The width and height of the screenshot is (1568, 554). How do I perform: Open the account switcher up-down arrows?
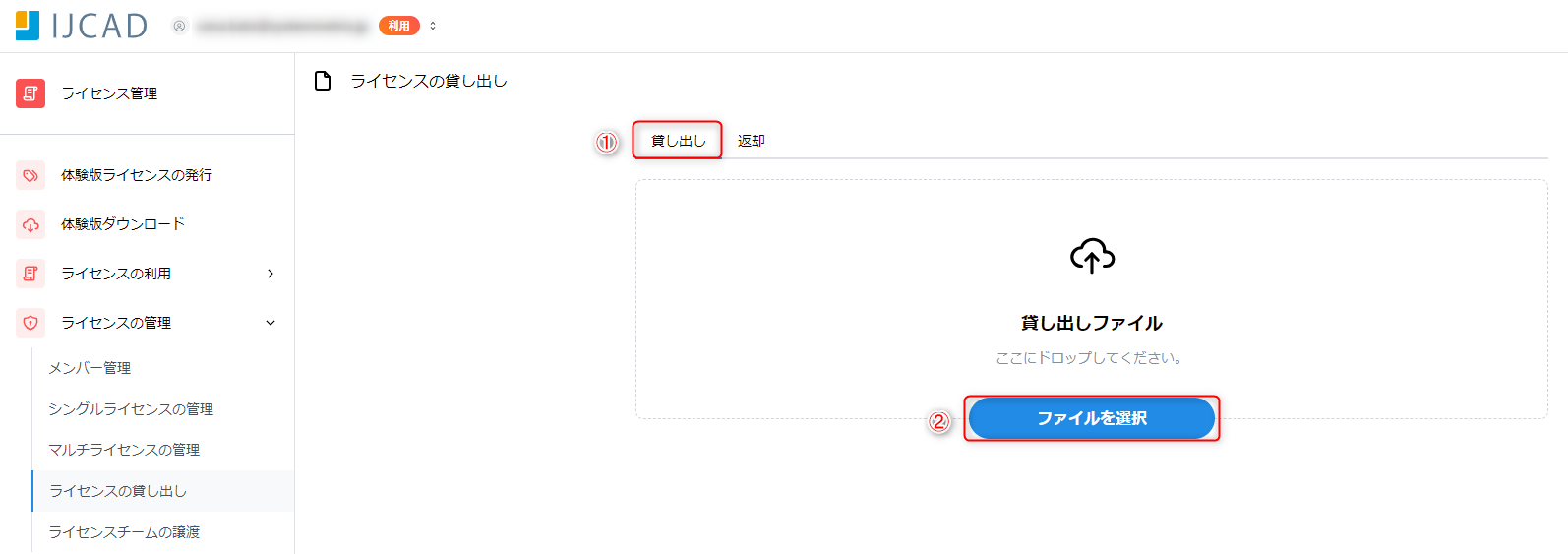coord(433,26)
